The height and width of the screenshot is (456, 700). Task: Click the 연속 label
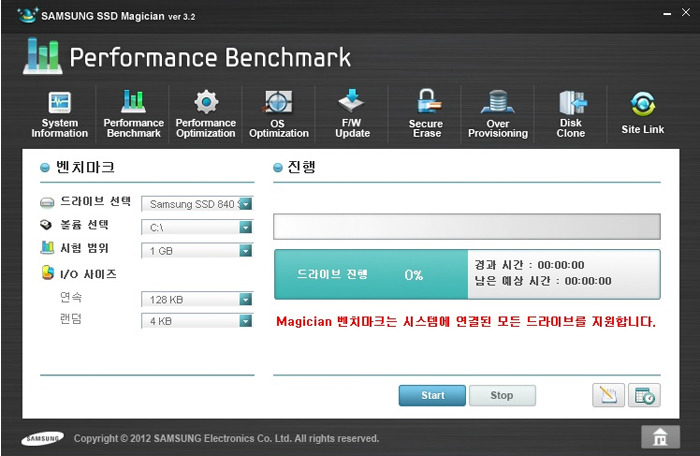(x=71, y=297)
